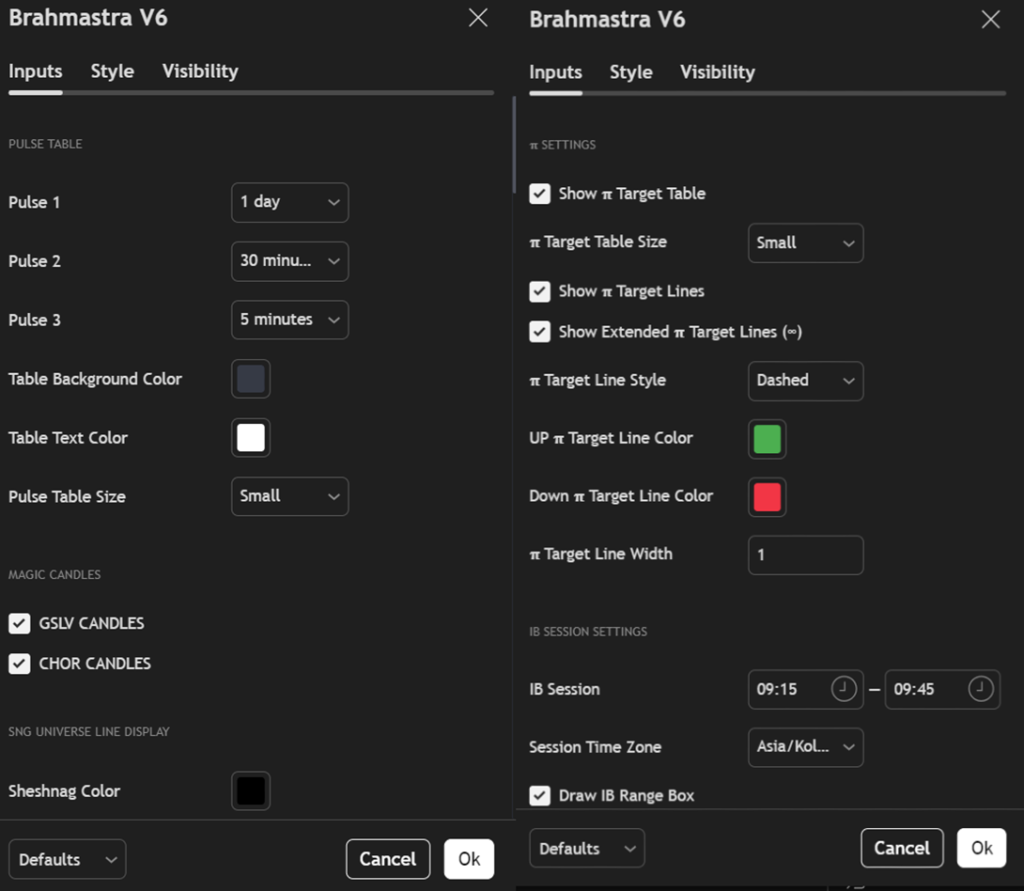Uncheck Draw IB Range Box
Image resolution: width=1024 pixels, height=891 pixels.
(x=540, y=796)
